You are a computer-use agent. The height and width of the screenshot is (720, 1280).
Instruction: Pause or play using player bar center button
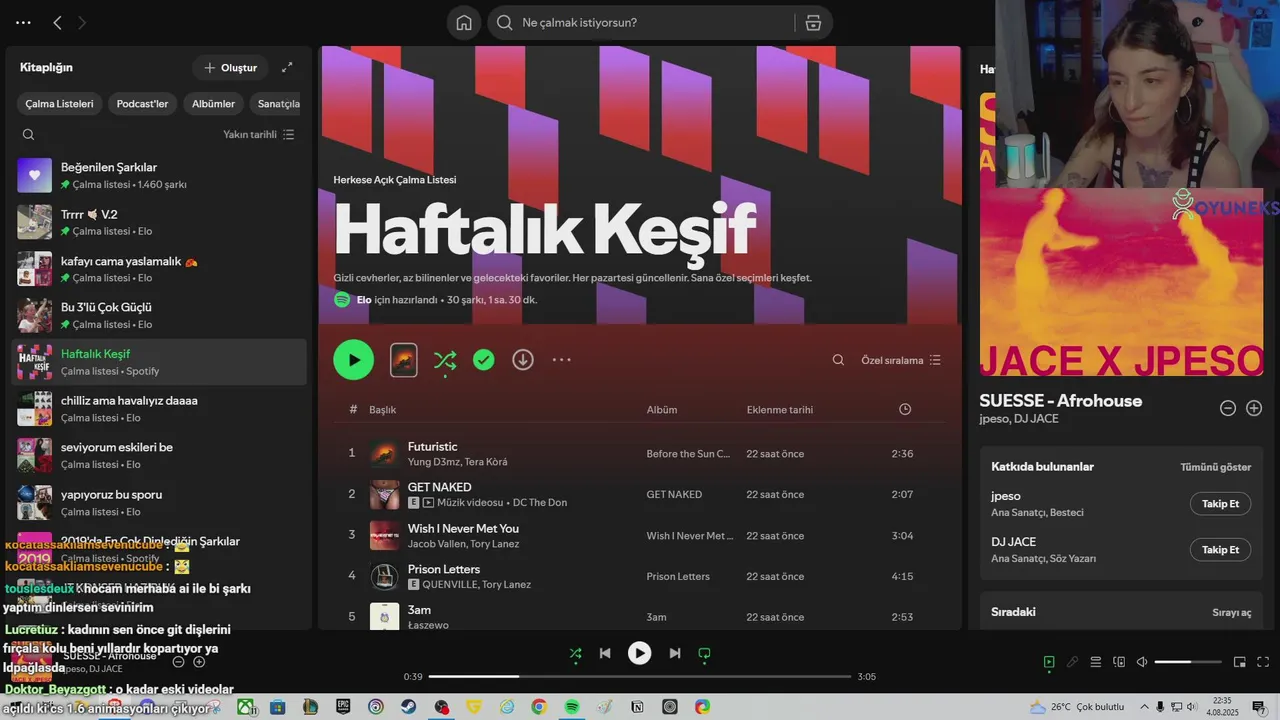coord(639,653)
